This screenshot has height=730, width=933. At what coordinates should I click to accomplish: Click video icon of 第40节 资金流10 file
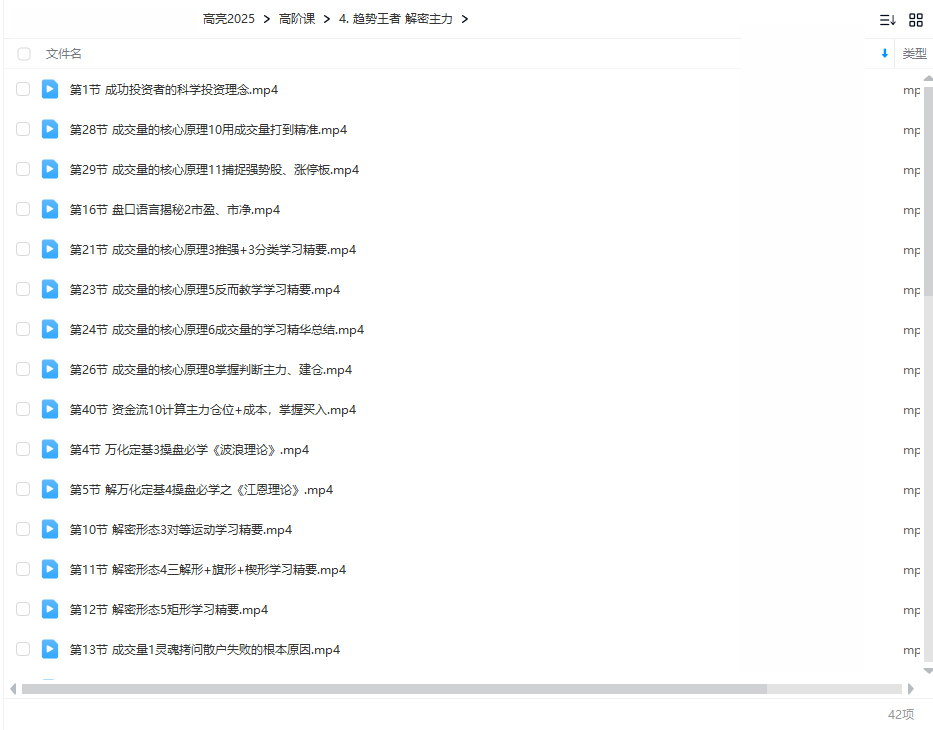point(50,409)
